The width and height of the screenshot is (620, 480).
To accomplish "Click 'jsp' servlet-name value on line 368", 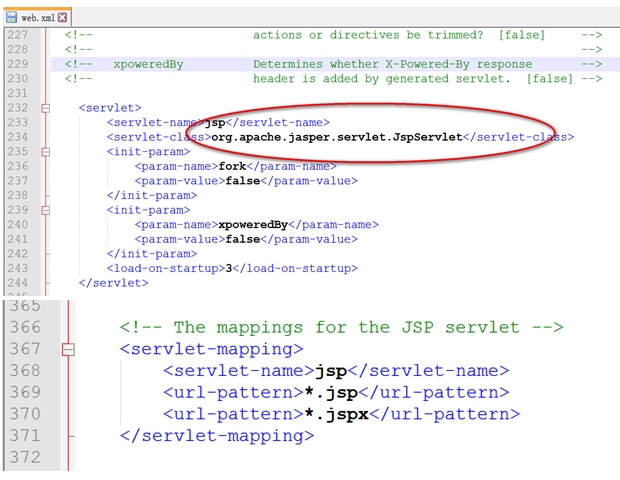I will point(331,371).
